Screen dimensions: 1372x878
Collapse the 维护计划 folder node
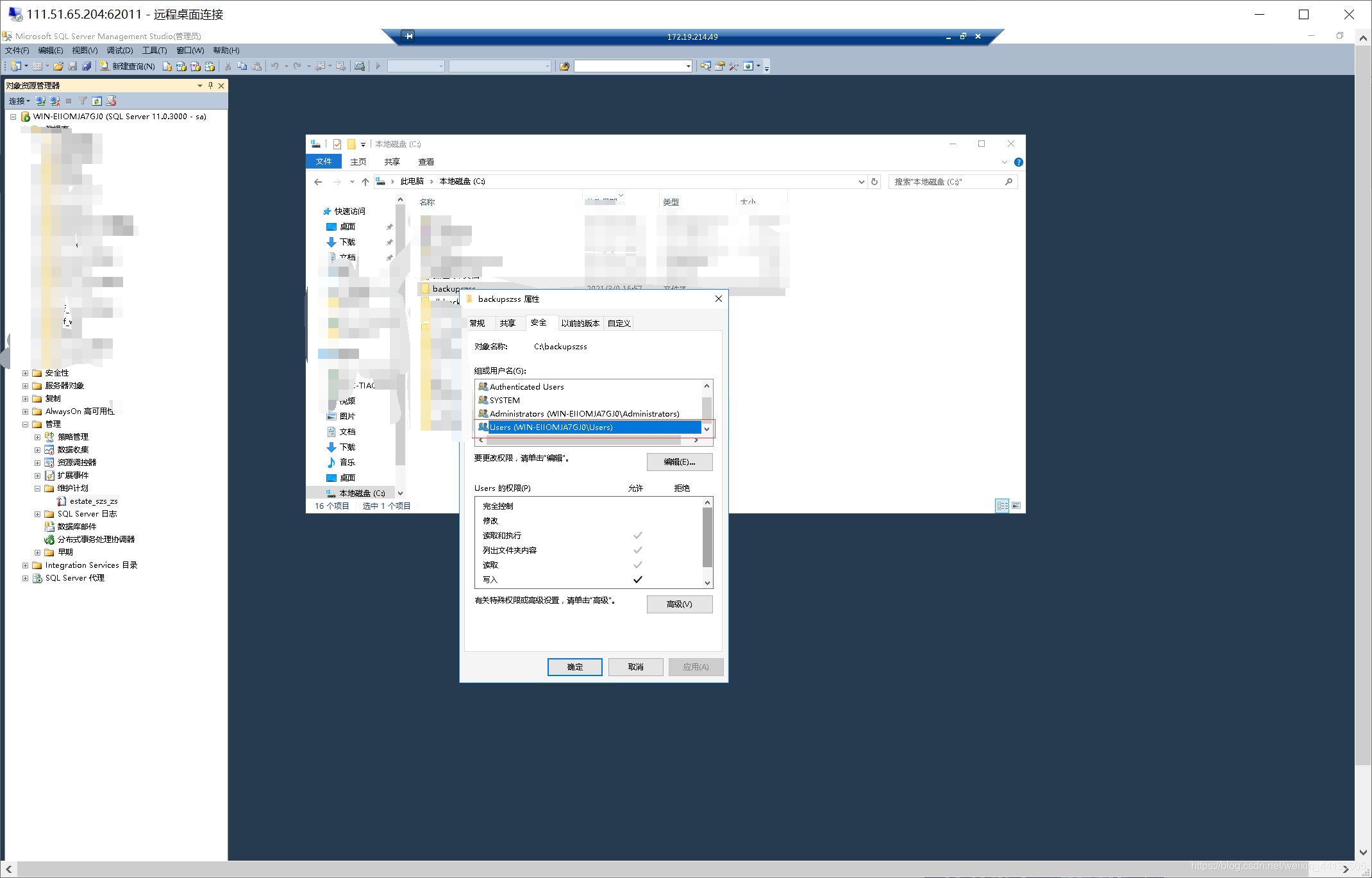pos(37,488)
